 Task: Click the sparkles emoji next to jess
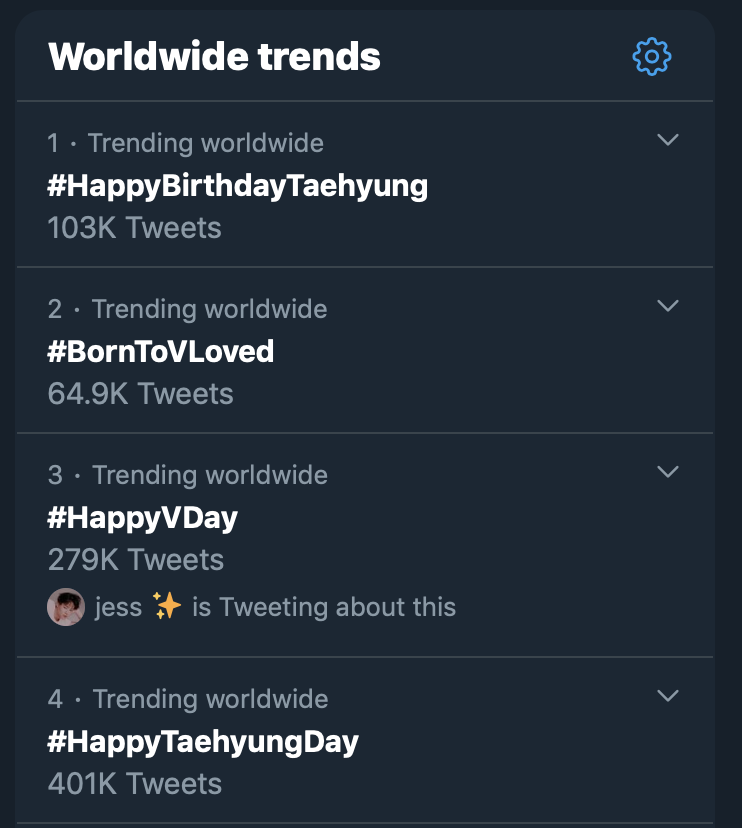[166, 606]
